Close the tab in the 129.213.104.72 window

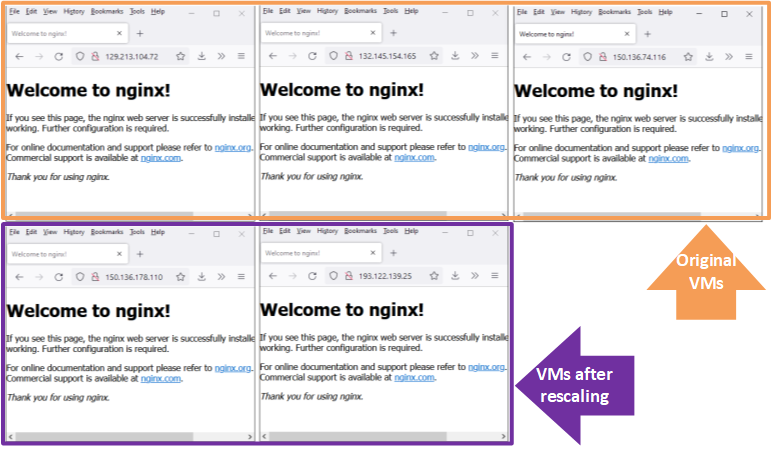point(119,33)
